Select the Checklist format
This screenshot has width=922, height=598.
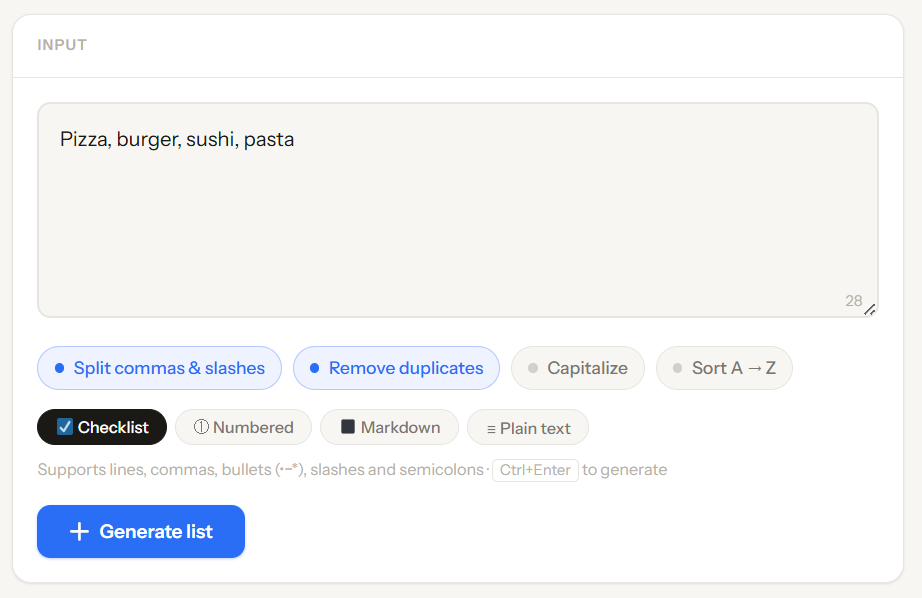pos(102,427)
